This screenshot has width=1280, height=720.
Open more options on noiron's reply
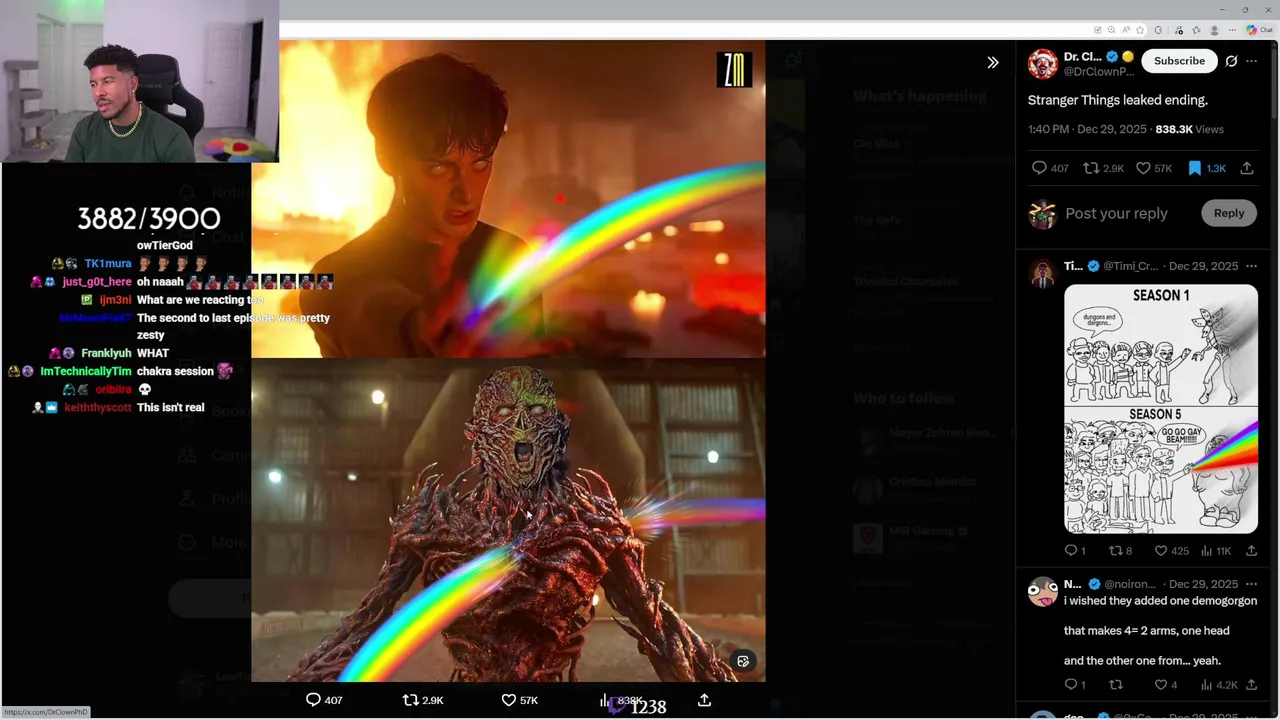coord(1251,584)
